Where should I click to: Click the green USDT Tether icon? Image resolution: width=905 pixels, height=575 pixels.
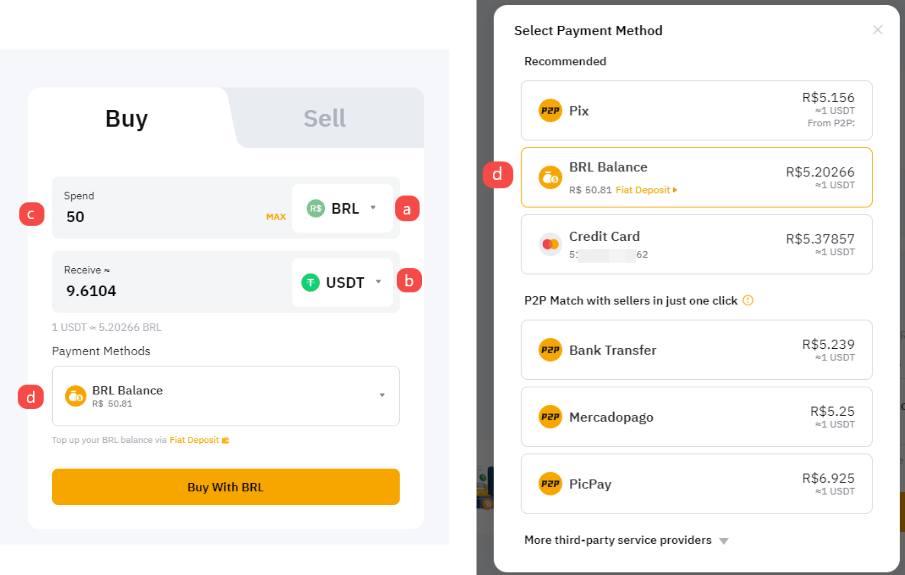click(x=311, y=283)
